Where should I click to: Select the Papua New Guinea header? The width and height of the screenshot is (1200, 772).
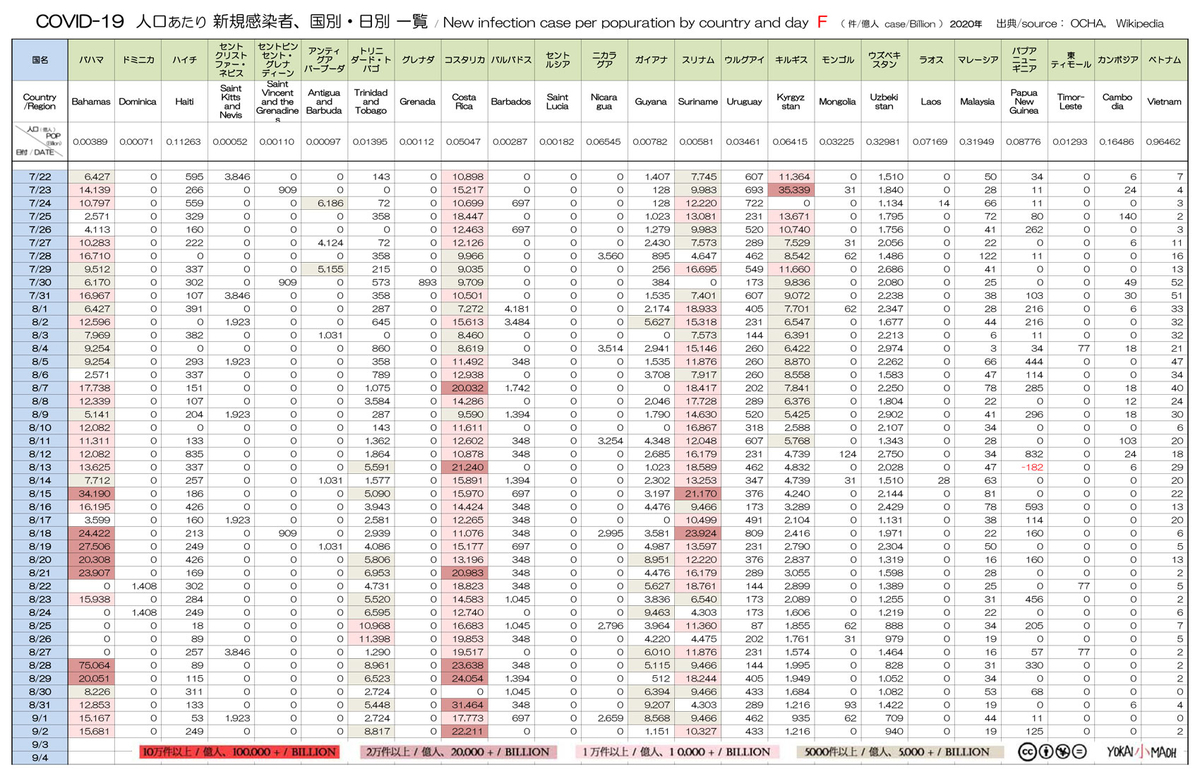click(1024, 102)
